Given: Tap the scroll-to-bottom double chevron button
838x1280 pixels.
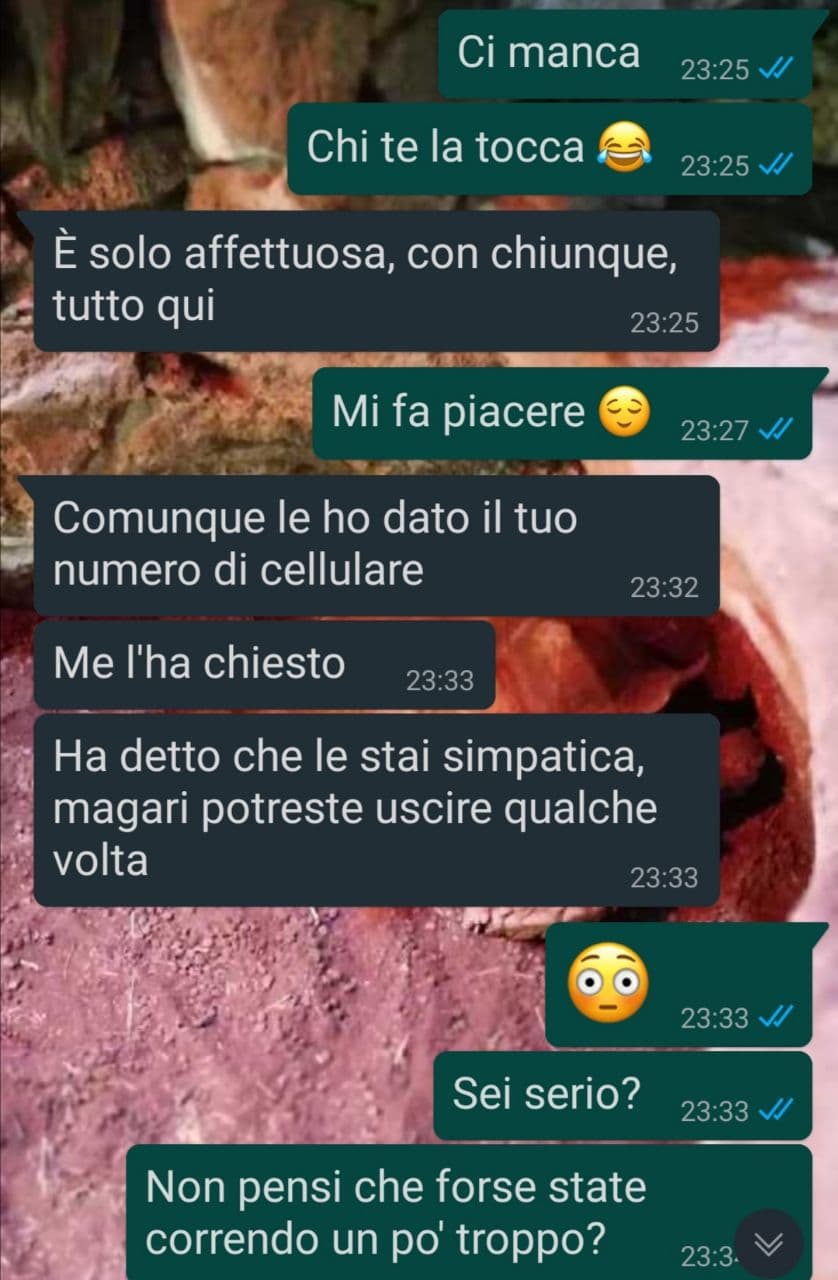Looking at the screenshot, I should pyautogui.click(x=769, y=1243).
